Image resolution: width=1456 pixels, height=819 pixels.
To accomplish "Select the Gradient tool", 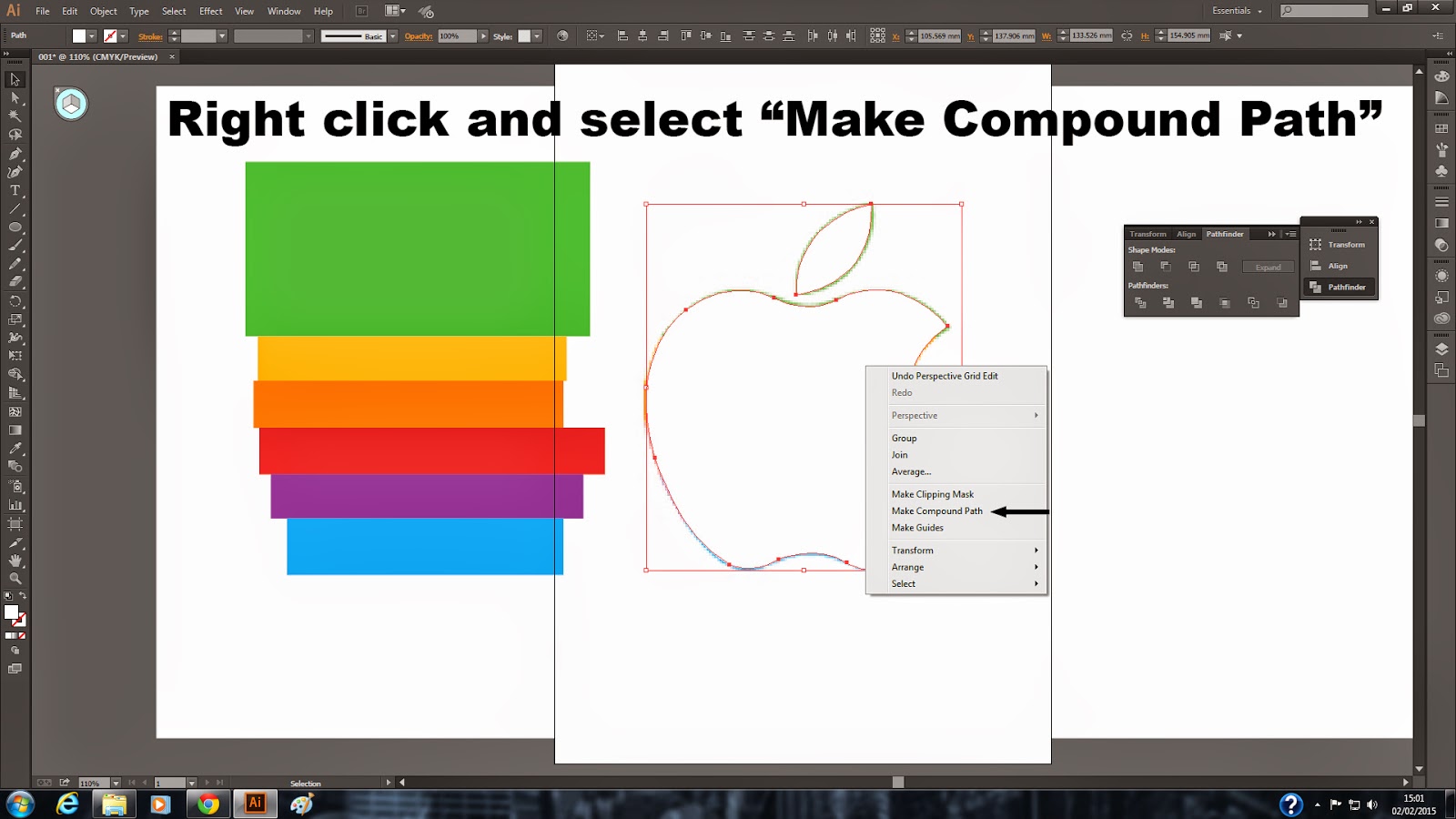I will 15,430.
